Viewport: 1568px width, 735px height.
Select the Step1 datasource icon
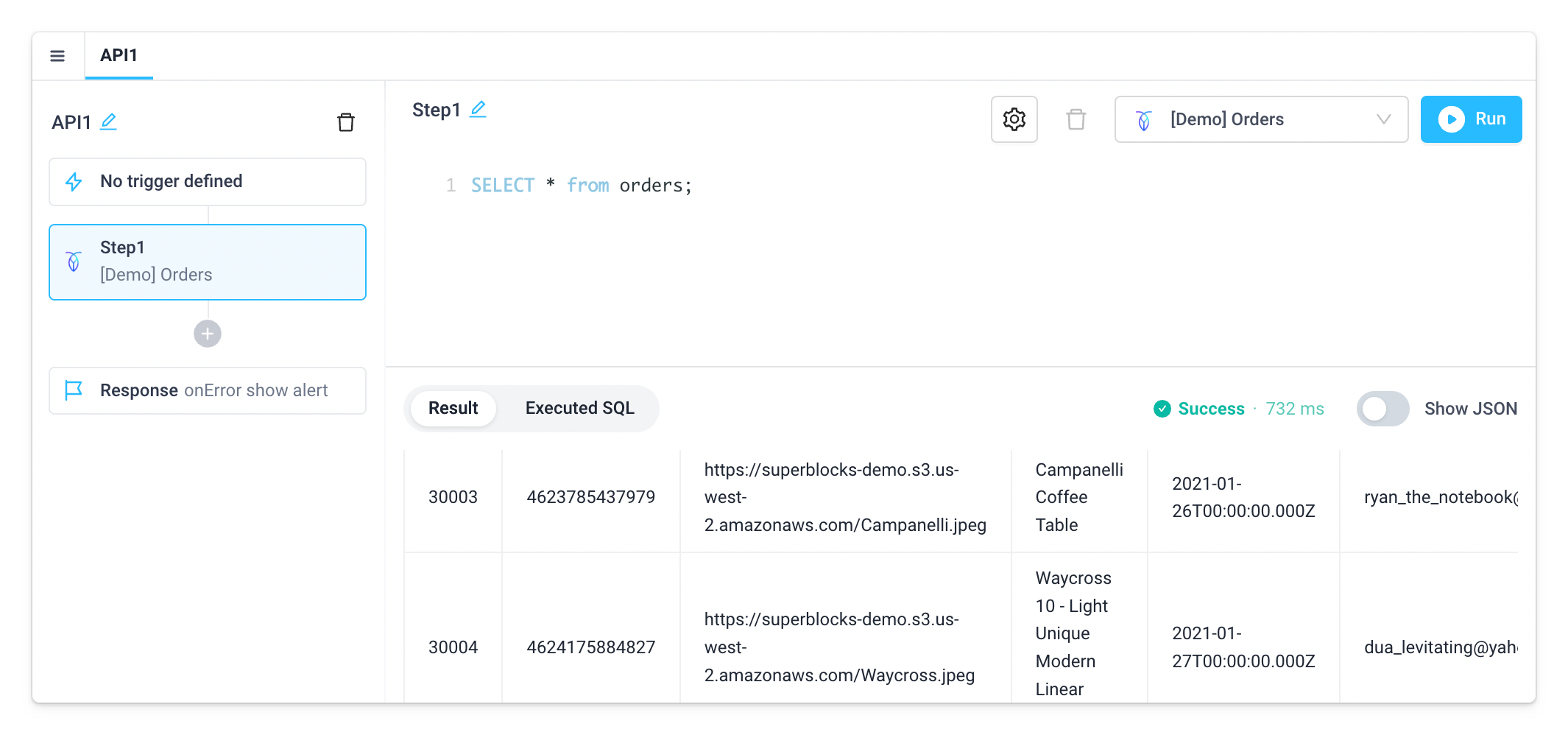(x=74, y=261)
